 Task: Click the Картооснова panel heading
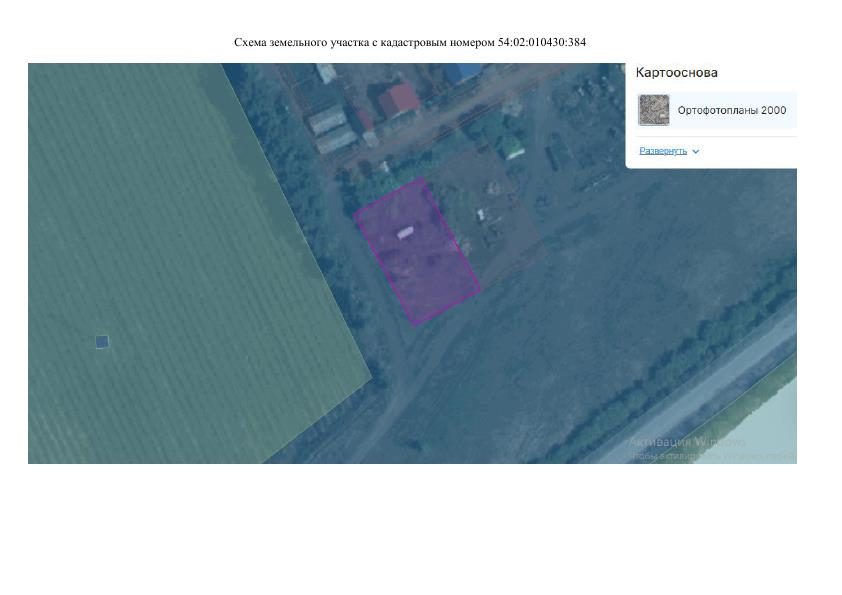(x=677, y=72)
